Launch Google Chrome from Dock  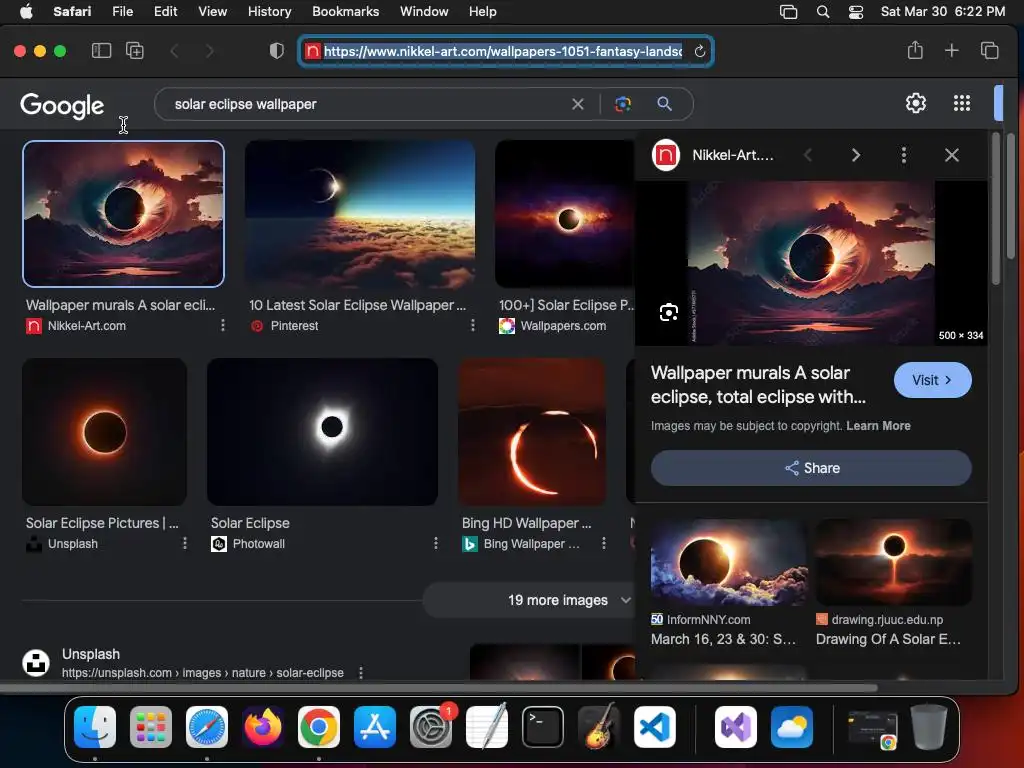[319, 726]
